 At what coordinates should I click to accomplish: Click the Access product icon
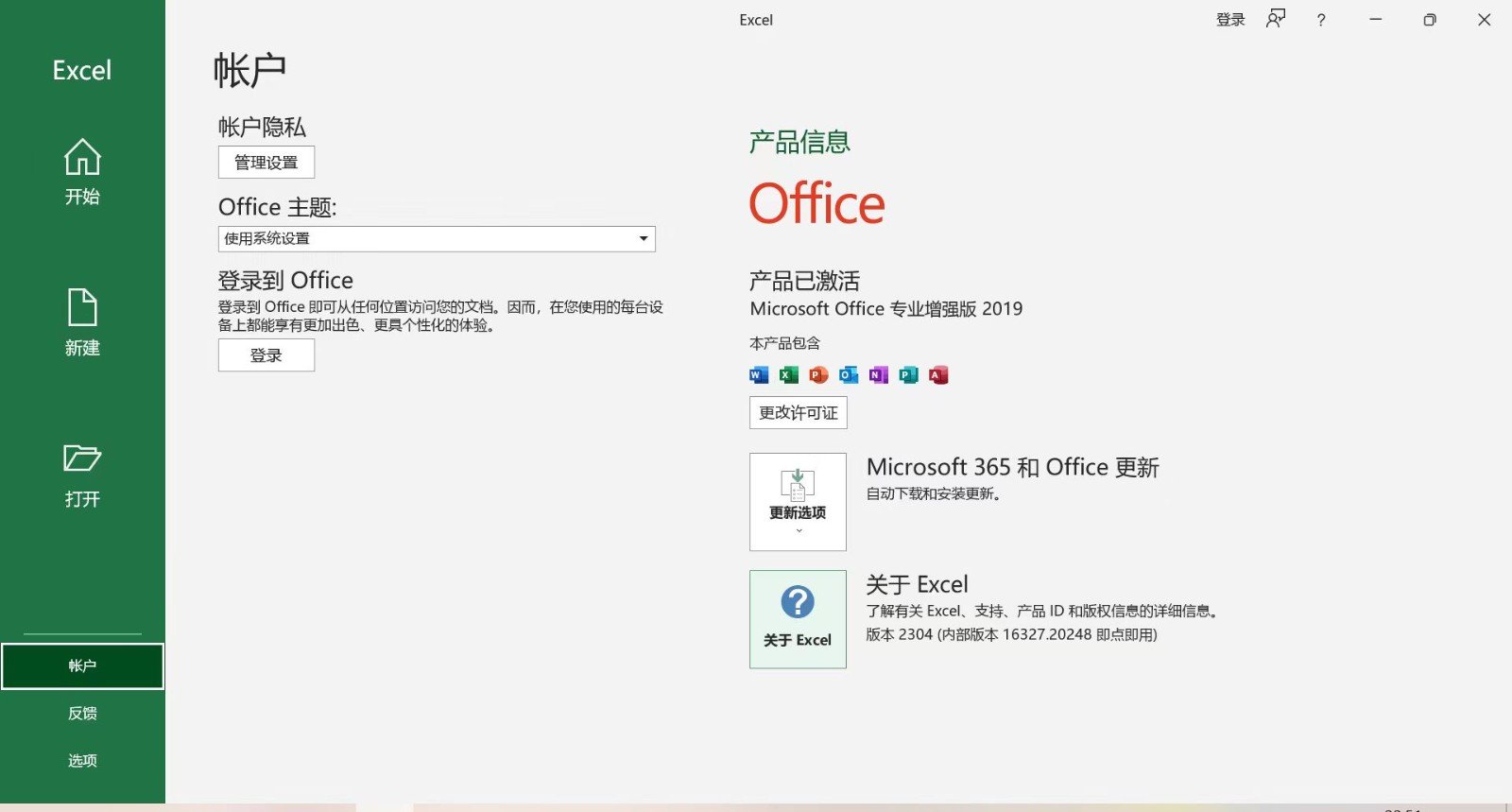click(938, 375)
